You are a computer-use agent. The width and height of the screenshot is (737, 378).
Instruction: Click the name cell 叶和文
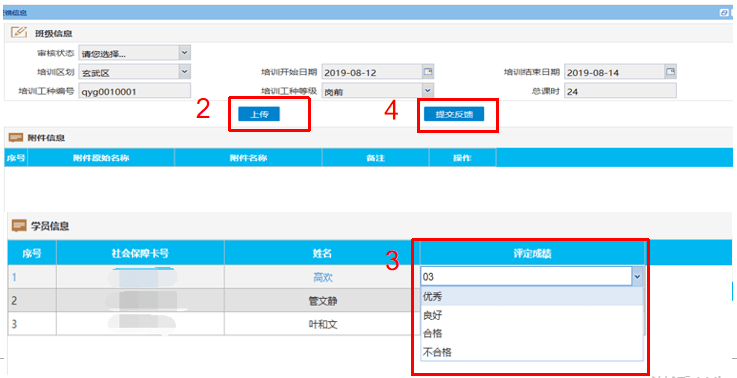point(322,325)
